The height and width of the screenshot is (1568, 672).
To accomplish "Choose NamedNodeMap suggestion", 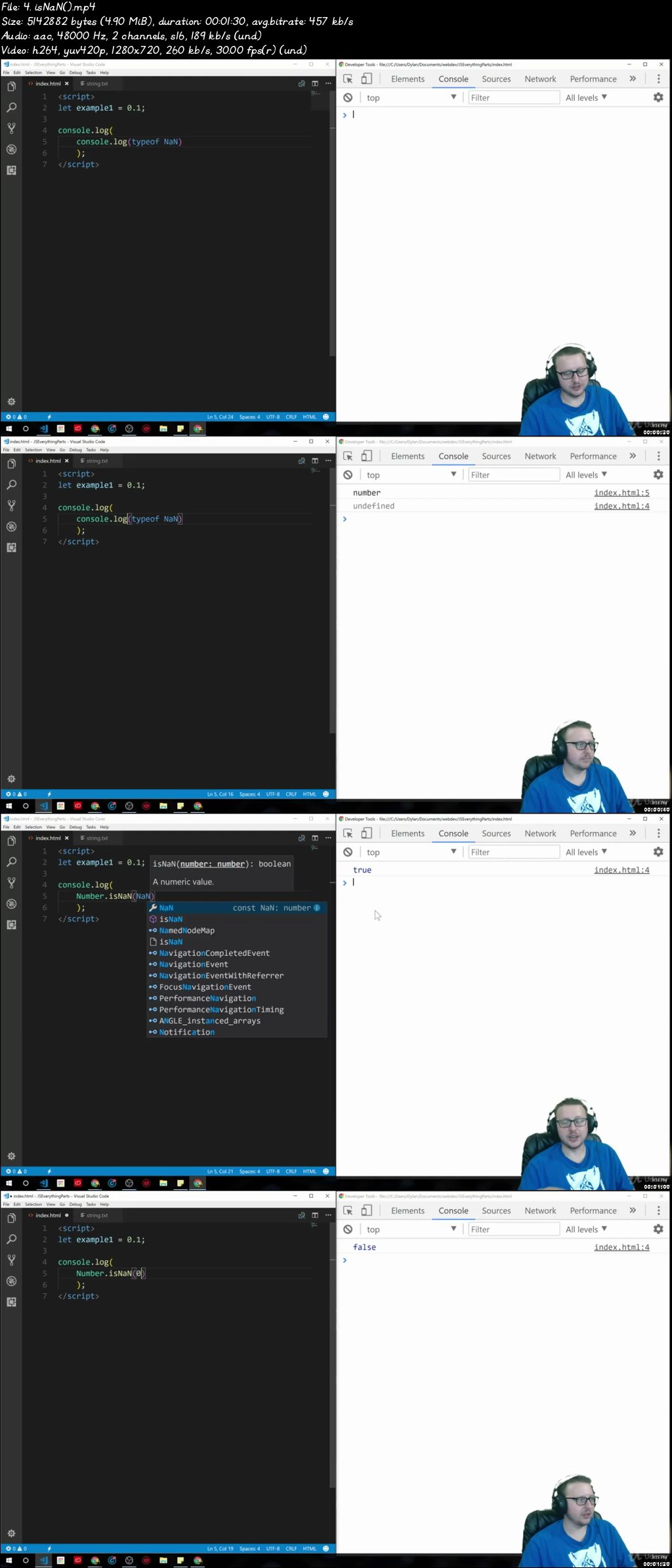I will point(236,930).
